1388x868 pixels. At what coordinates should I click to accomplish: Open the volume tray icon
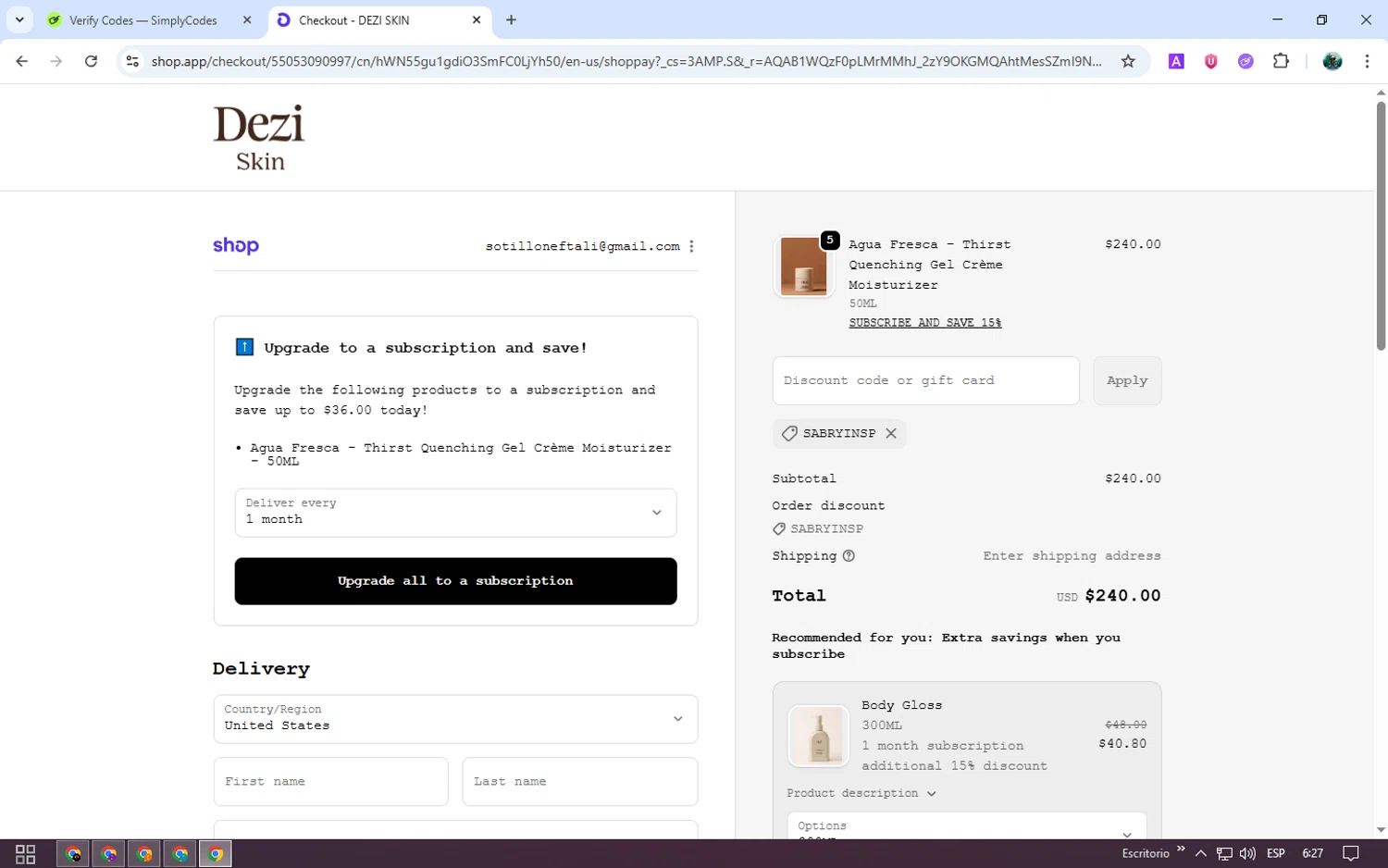click(x=1247, y=853)
